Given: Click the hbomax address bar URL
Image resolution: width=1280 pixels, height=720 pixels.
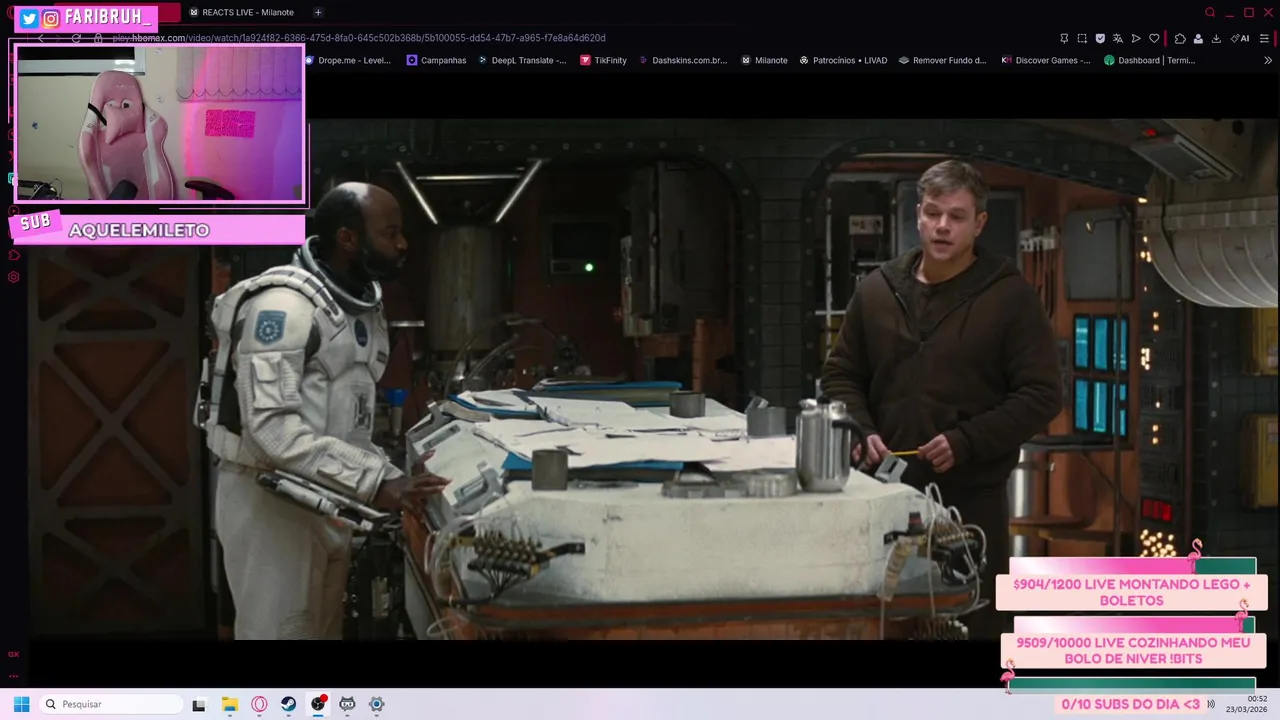Looking at the screenshot, I should [359, 38].
